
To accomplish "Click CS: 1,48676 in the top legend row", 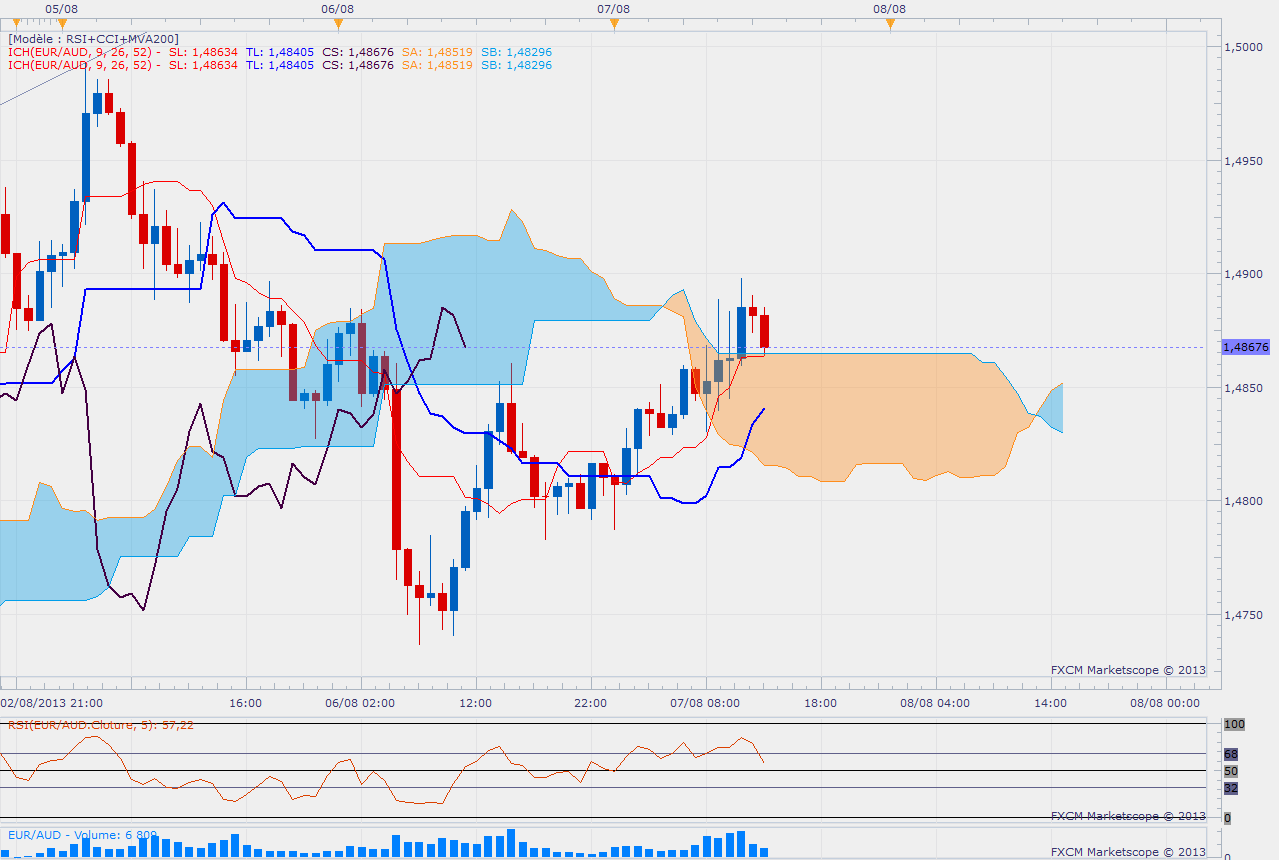I will click(359, 52).
